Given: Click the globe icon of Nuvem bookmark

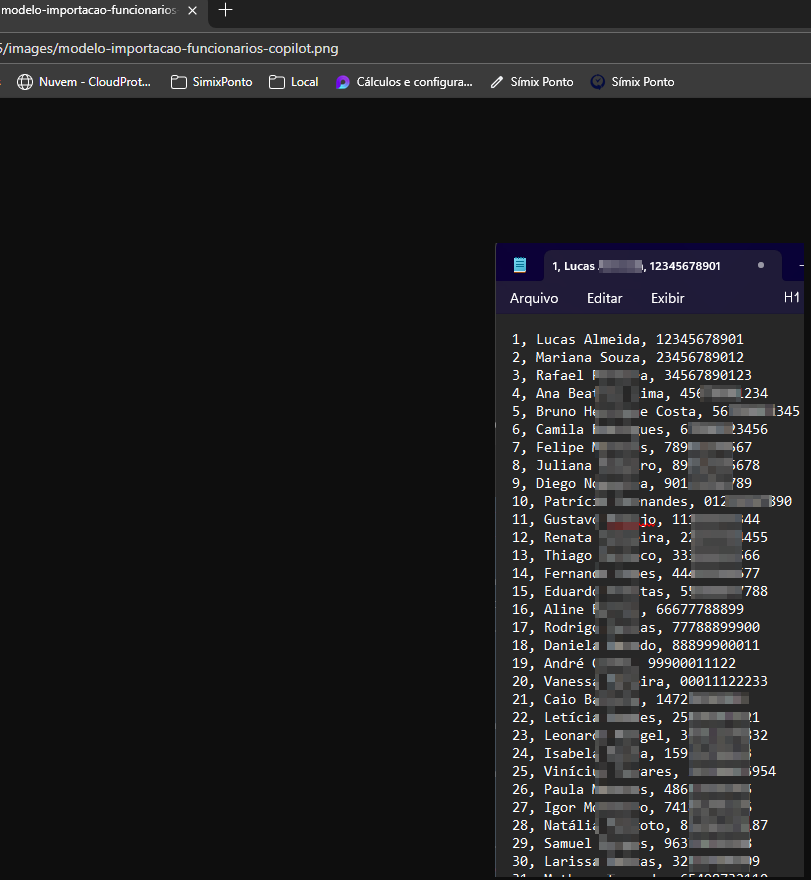Looking at the screenshot, I should click(25, 82).
